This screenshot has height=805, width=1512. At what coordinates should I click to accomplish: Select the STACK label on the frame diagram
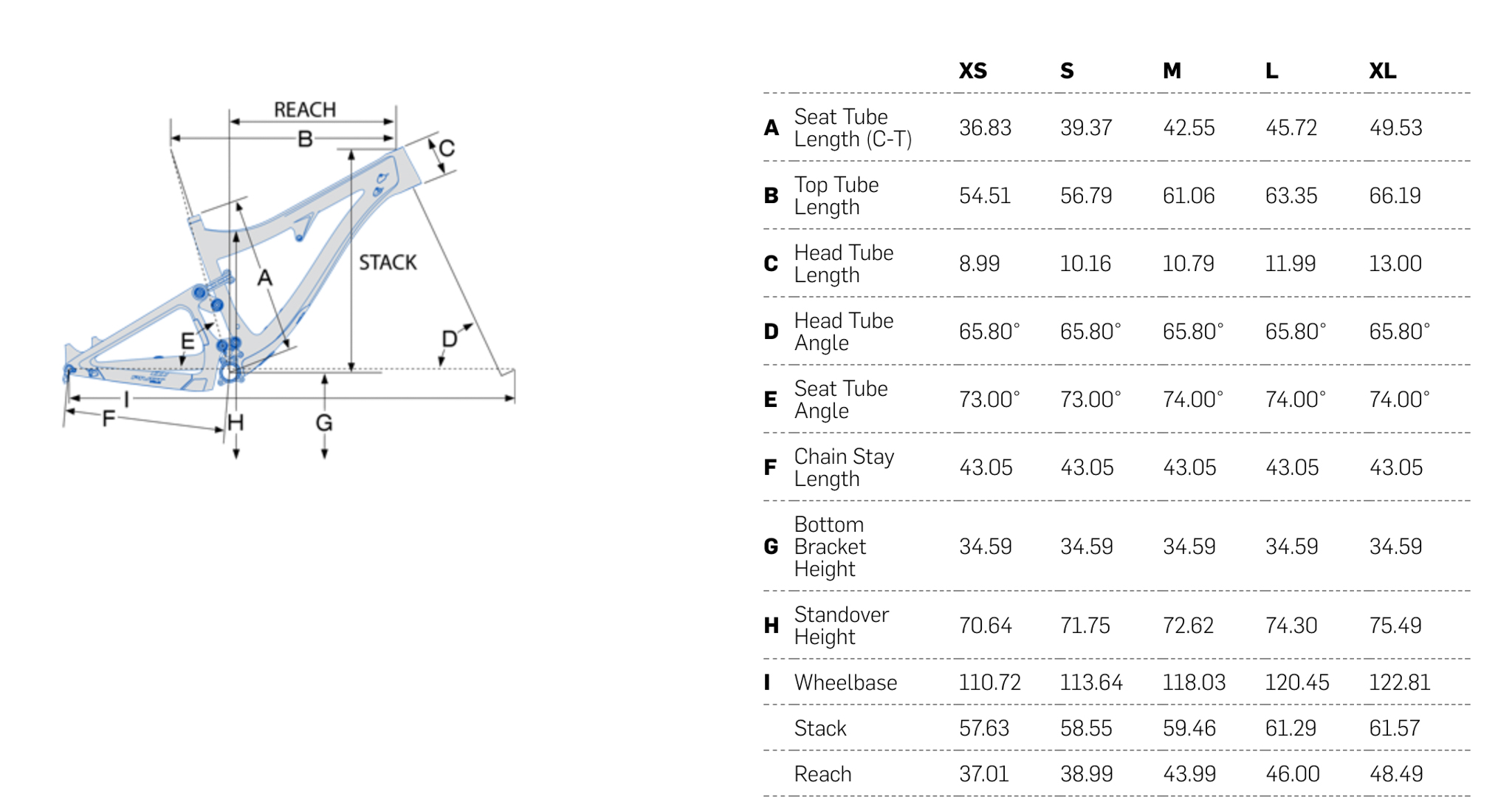388,263
